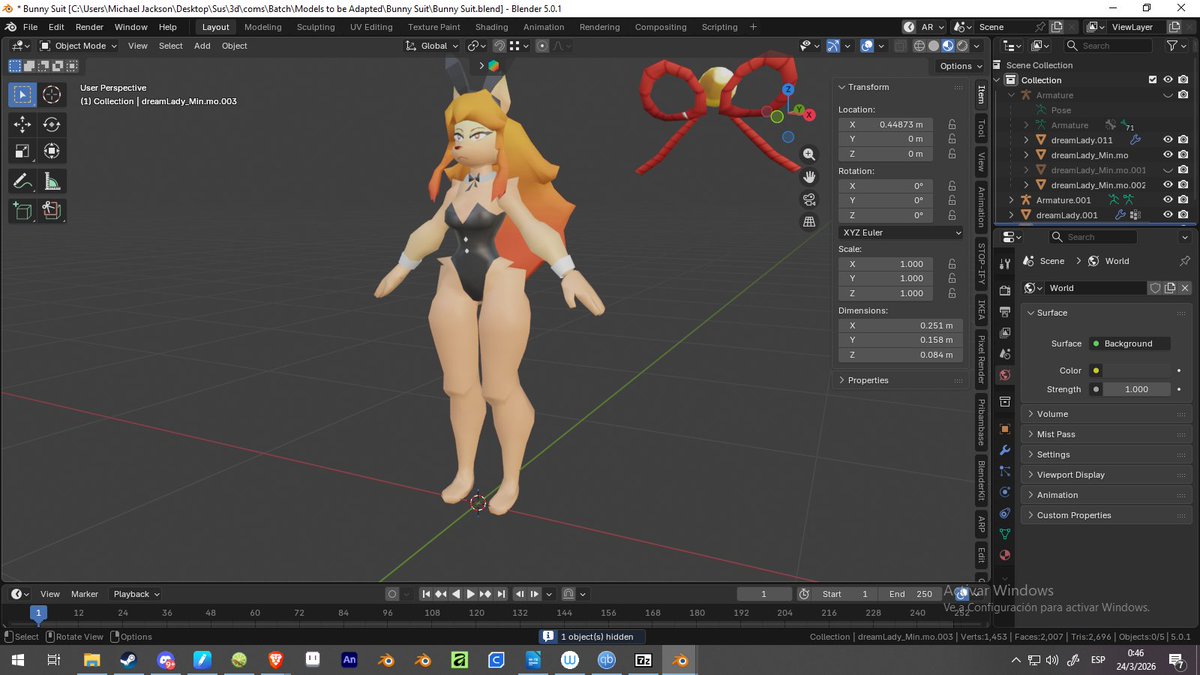This screenshot has height=675, width=1200.
Task: Hide Armature.001 in viewport
Action: click(x=1168, y=200)
